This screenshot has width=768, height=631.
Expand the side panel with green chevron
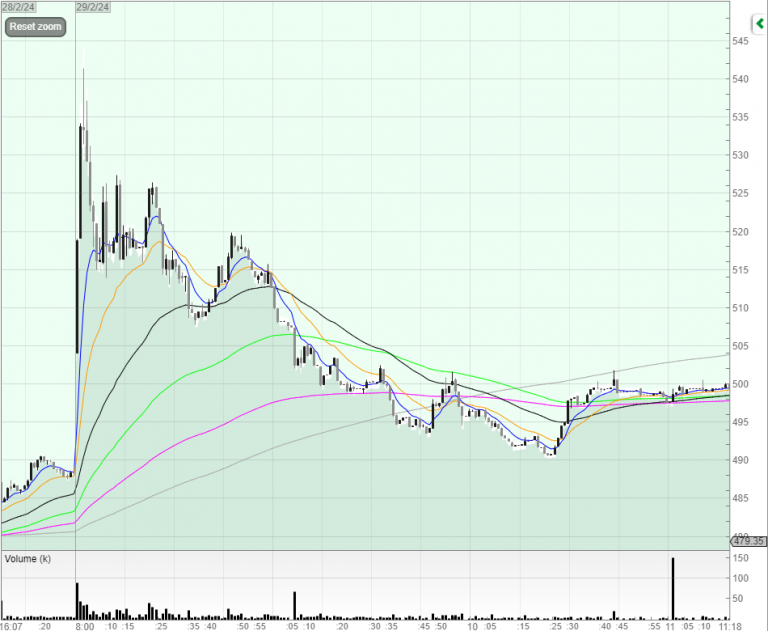[759, 23]
